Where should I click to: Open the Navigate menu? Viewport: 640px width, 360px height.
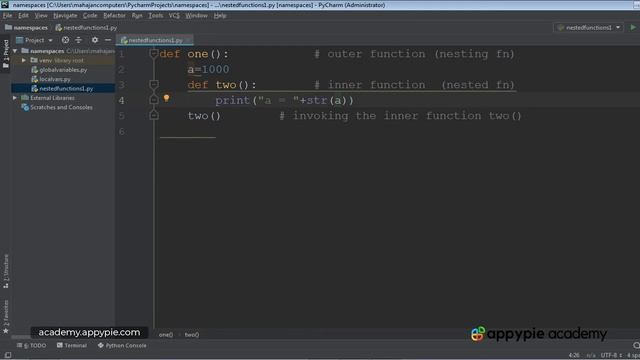pyautogui.click(x=65, y=16)
